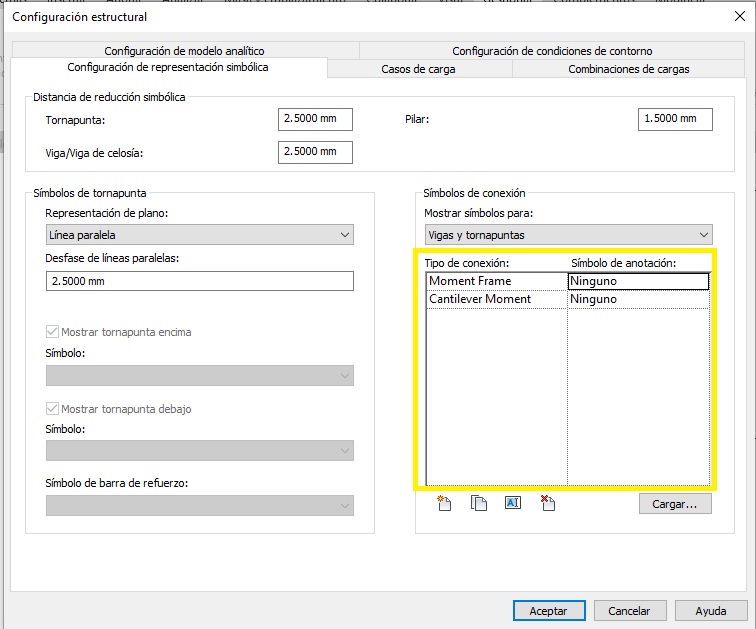Toggle Mostrar tornapunta debajo checkbox

53,409
